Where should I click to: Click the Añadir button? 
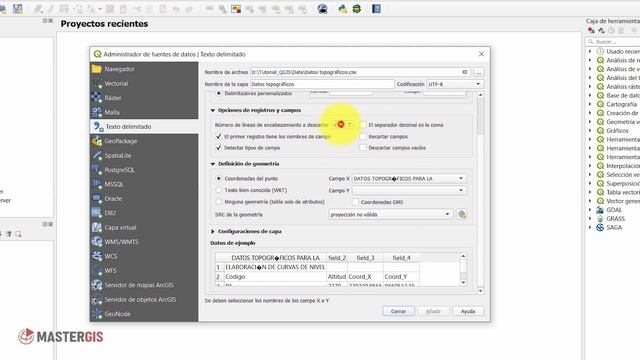433,311
